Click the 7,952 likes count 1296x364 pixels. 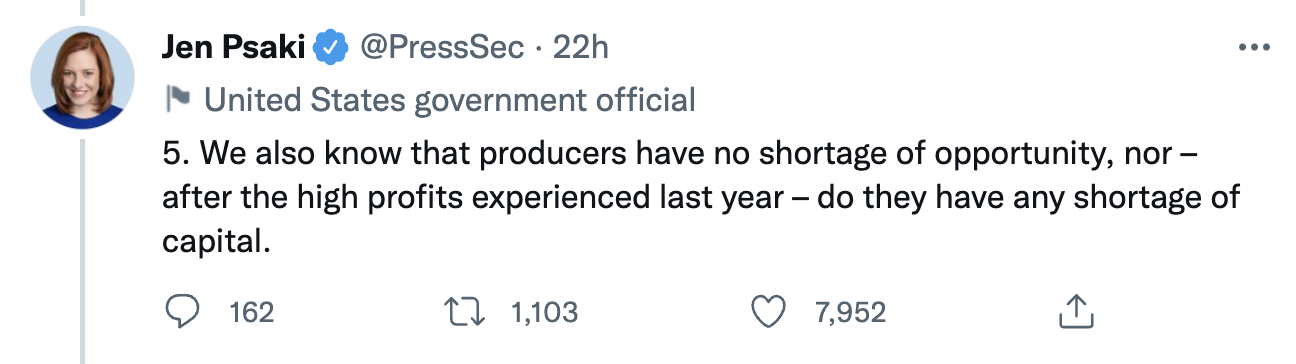point(850,313)
